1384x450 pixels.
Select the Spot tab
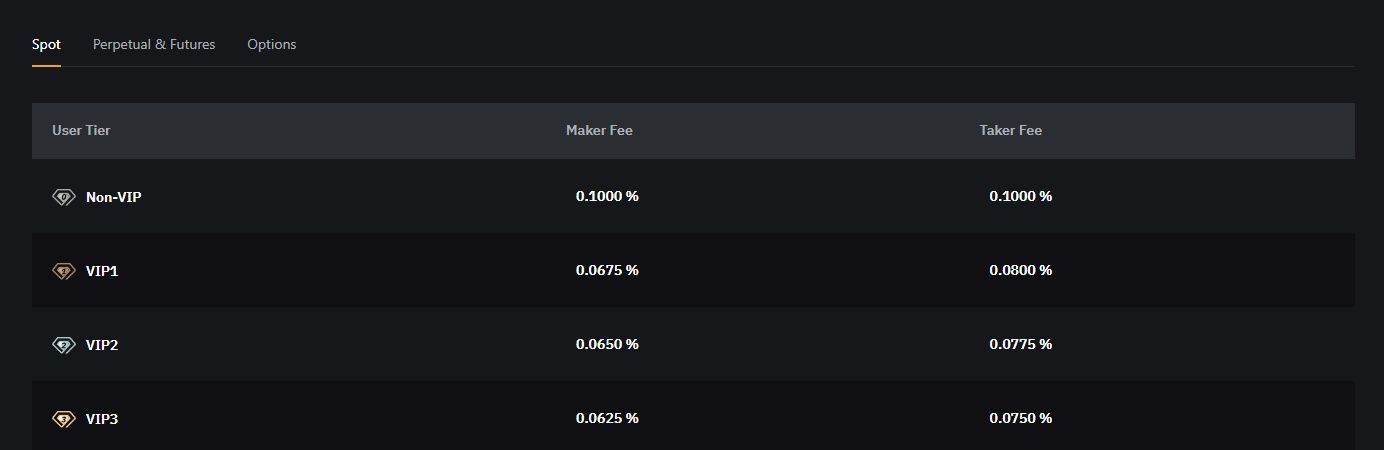46,44
